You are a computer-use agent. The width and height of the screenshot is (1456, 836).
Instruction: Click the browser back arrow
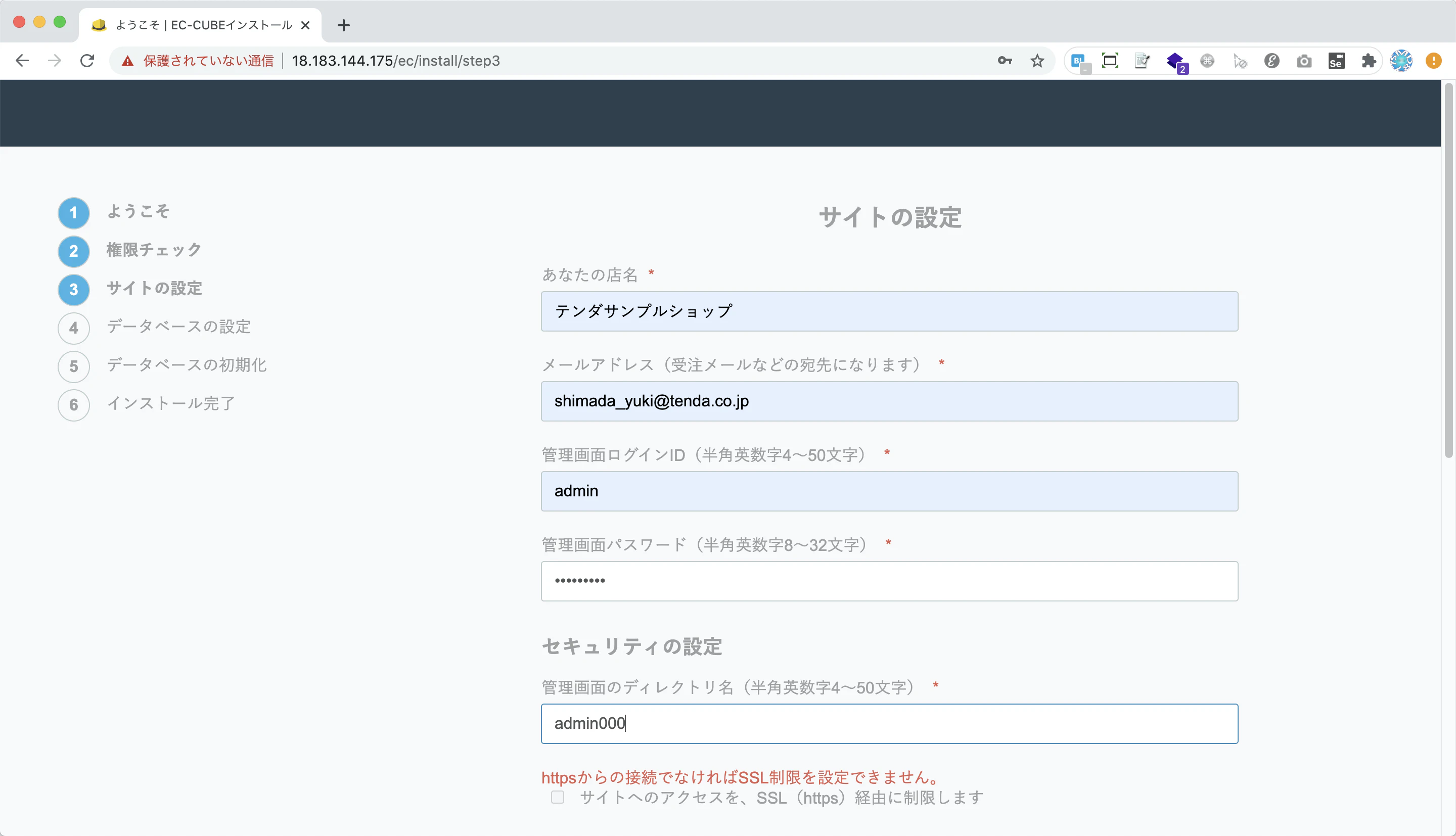pos(22,61)
